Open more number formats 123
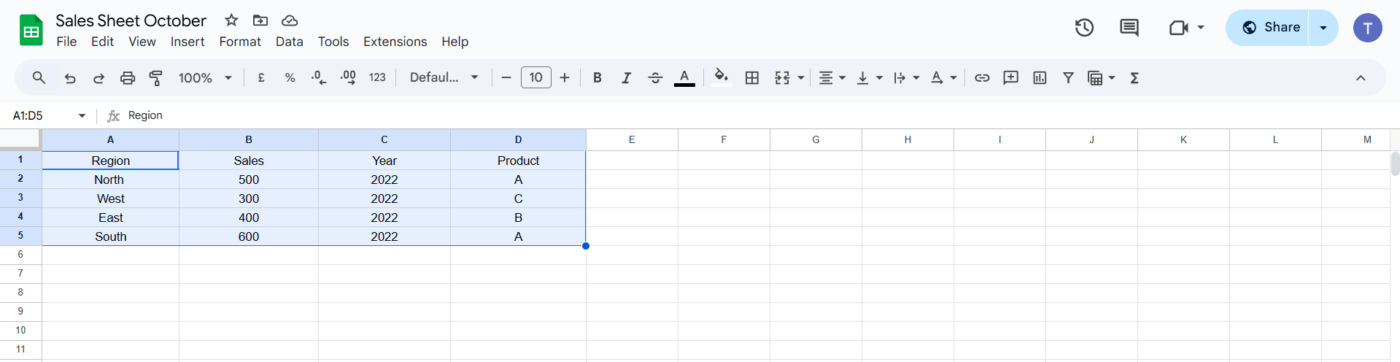 tap(377, 77)
